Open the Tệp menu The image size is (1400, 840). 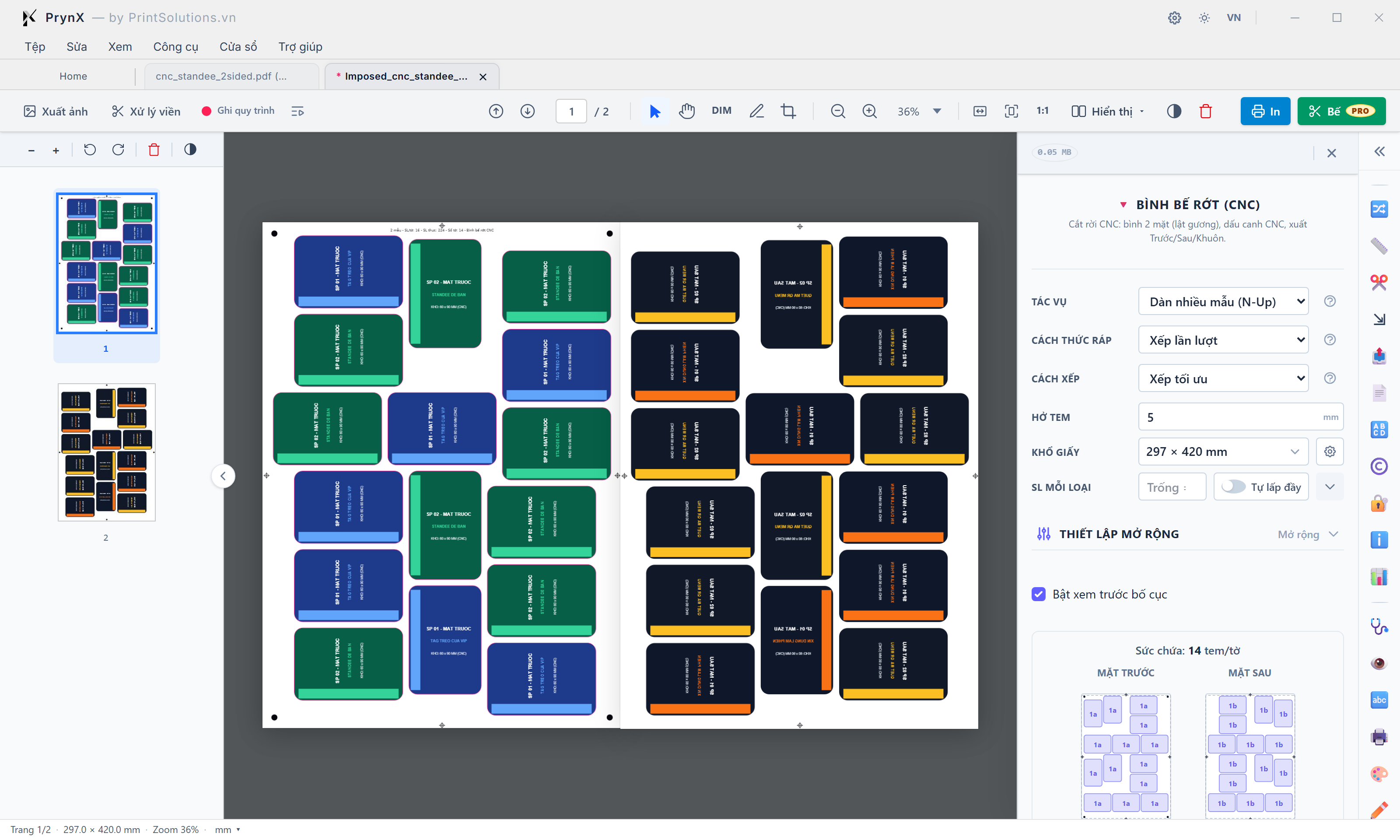pos(35,46)
